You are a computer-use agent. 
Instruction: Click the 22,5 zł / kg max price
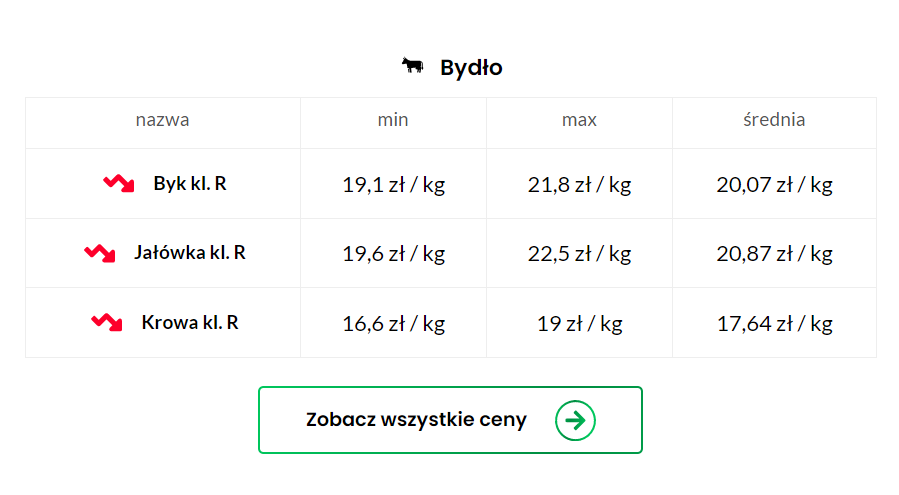[579, 254]
